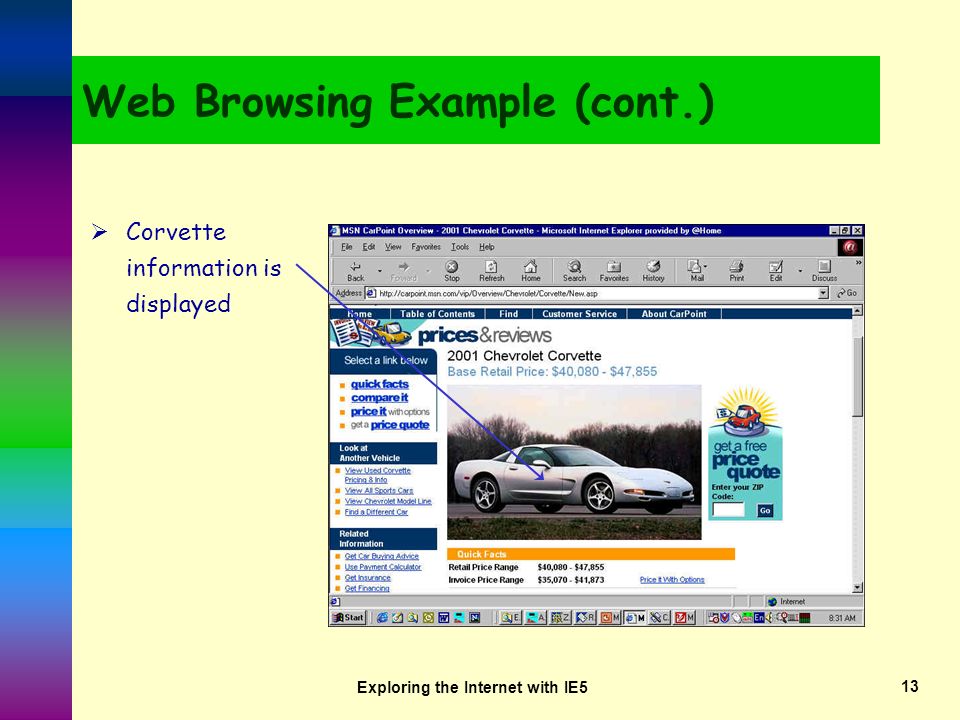960x720 pixels.
Task: Open the Help menu
Action: point(487,247)
